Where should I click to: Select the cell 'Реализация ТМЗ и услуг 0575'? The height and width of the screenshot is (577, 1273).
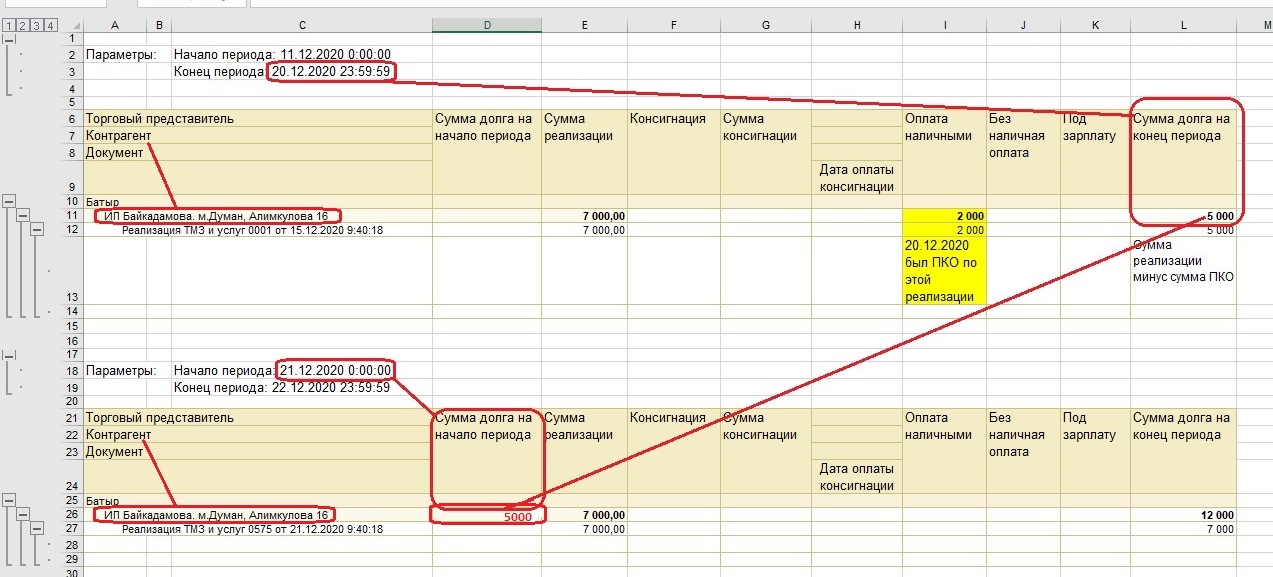pos(252,530)
